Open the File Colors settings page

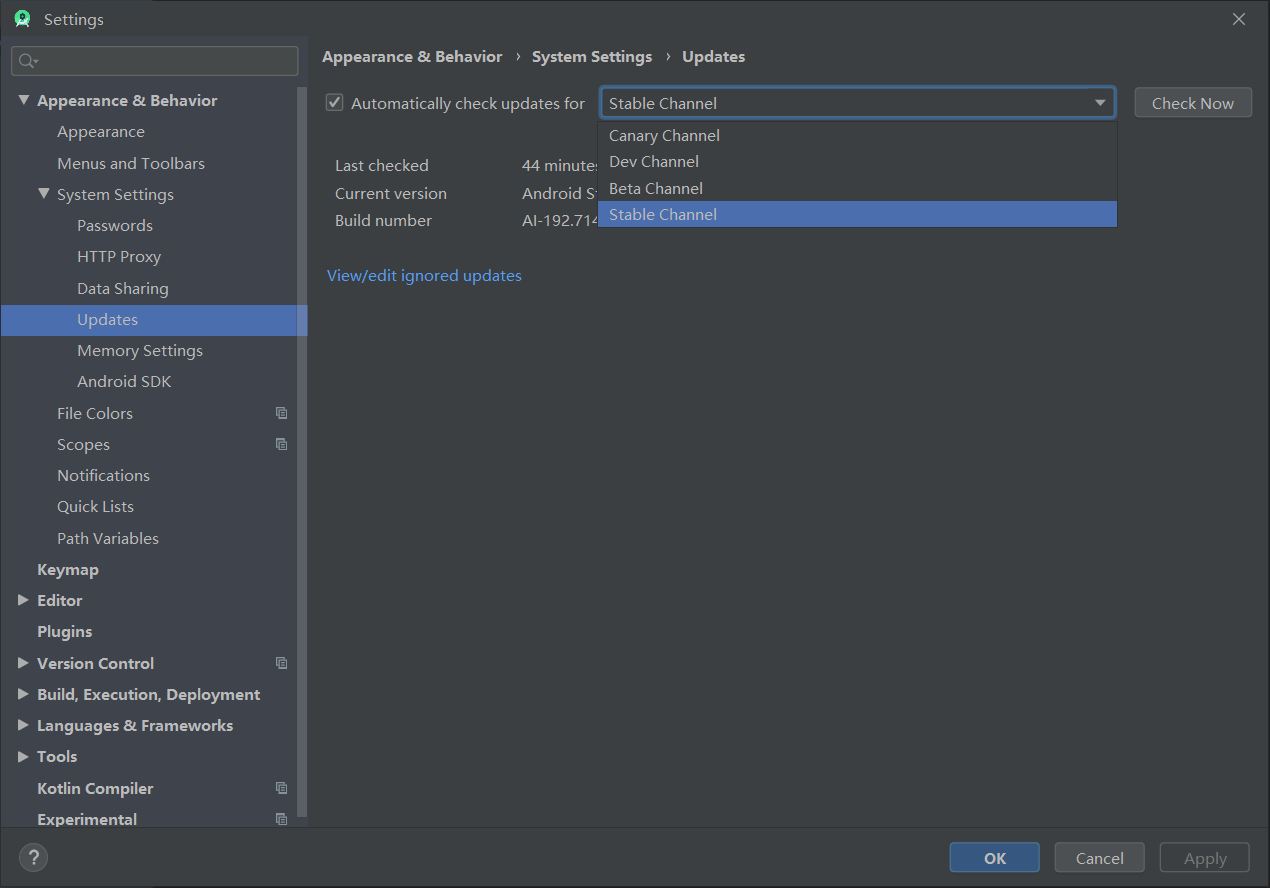click(x=95, y=413)
